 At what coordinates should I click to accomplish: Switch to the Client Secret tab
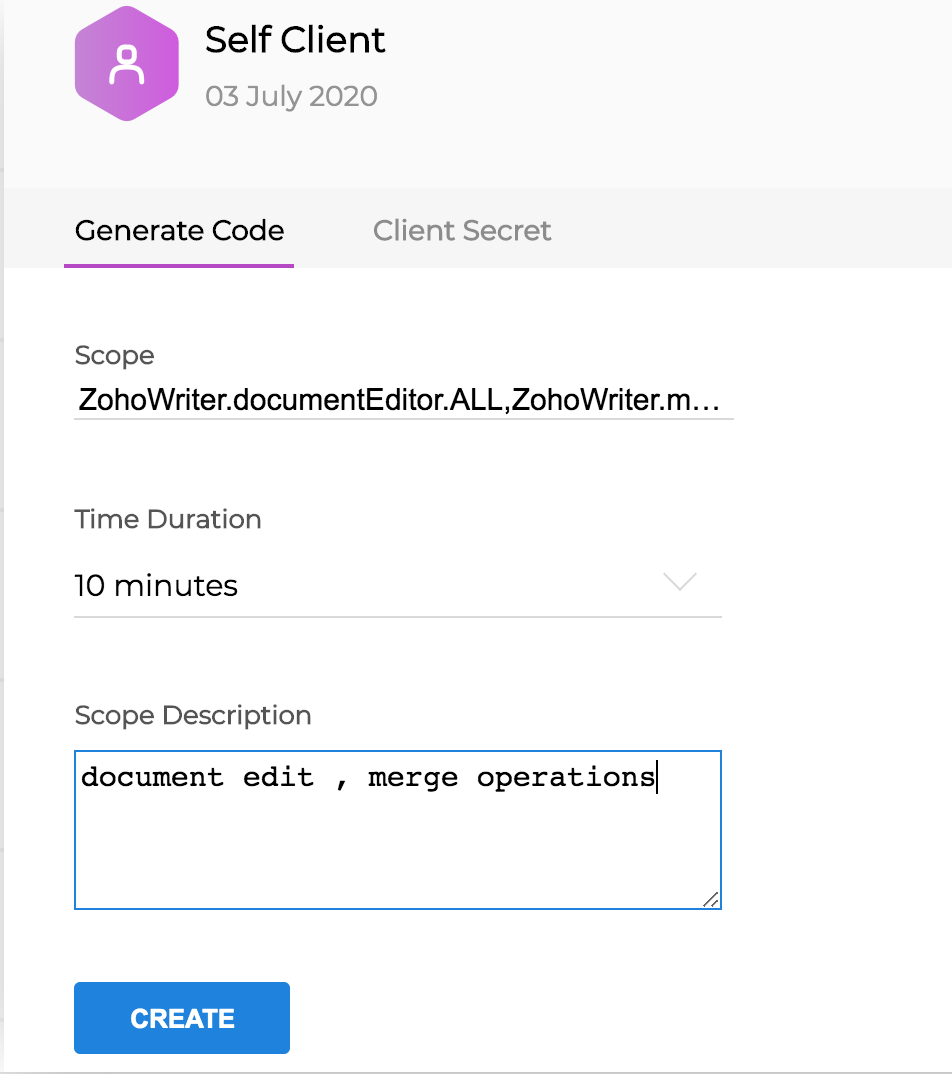pyautogui.click(x=462, y=231)
